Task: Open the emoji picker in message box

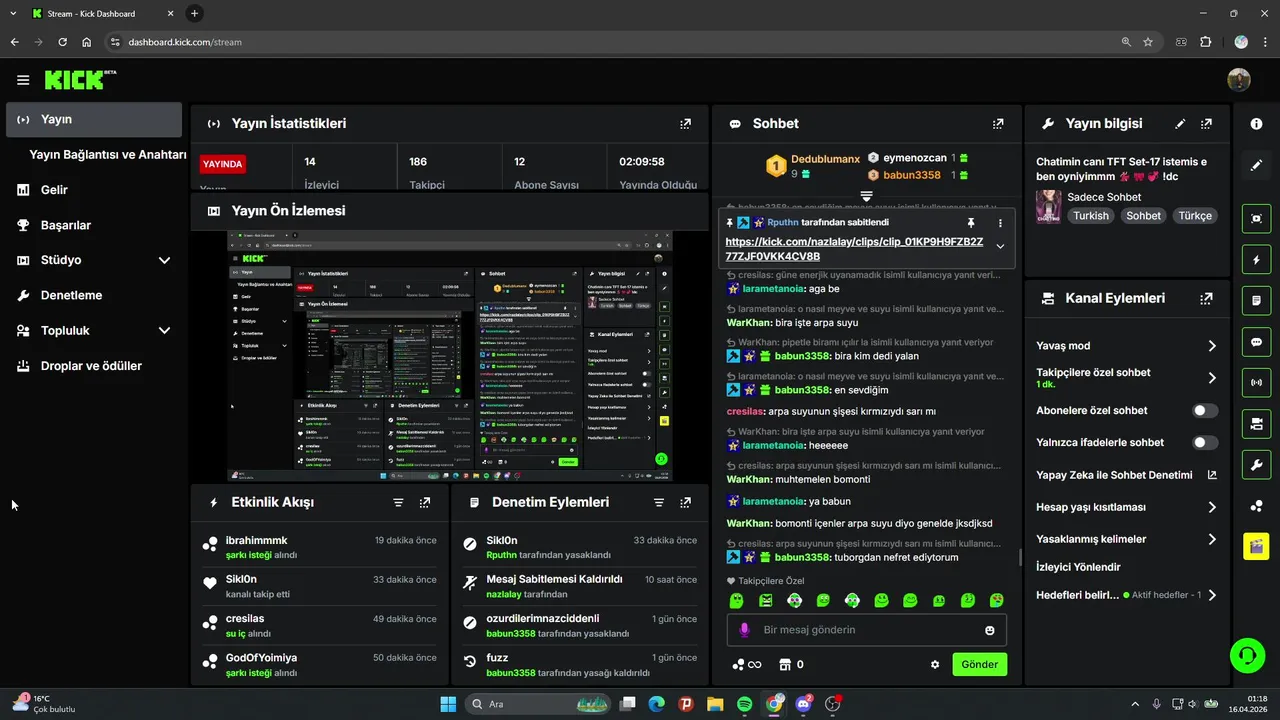Action: coord(990,631)
